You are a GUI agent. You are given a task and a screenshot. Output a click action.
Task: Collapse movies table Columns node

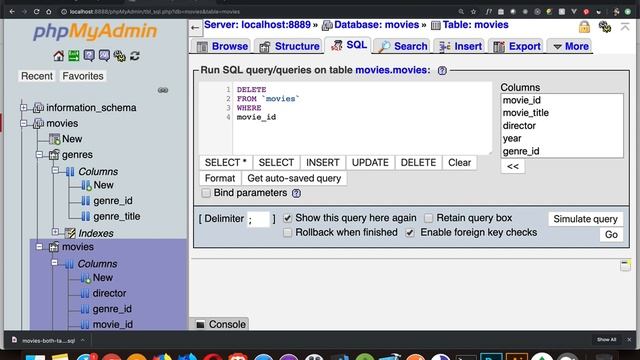pyautogui.click(x=54, y=263)
